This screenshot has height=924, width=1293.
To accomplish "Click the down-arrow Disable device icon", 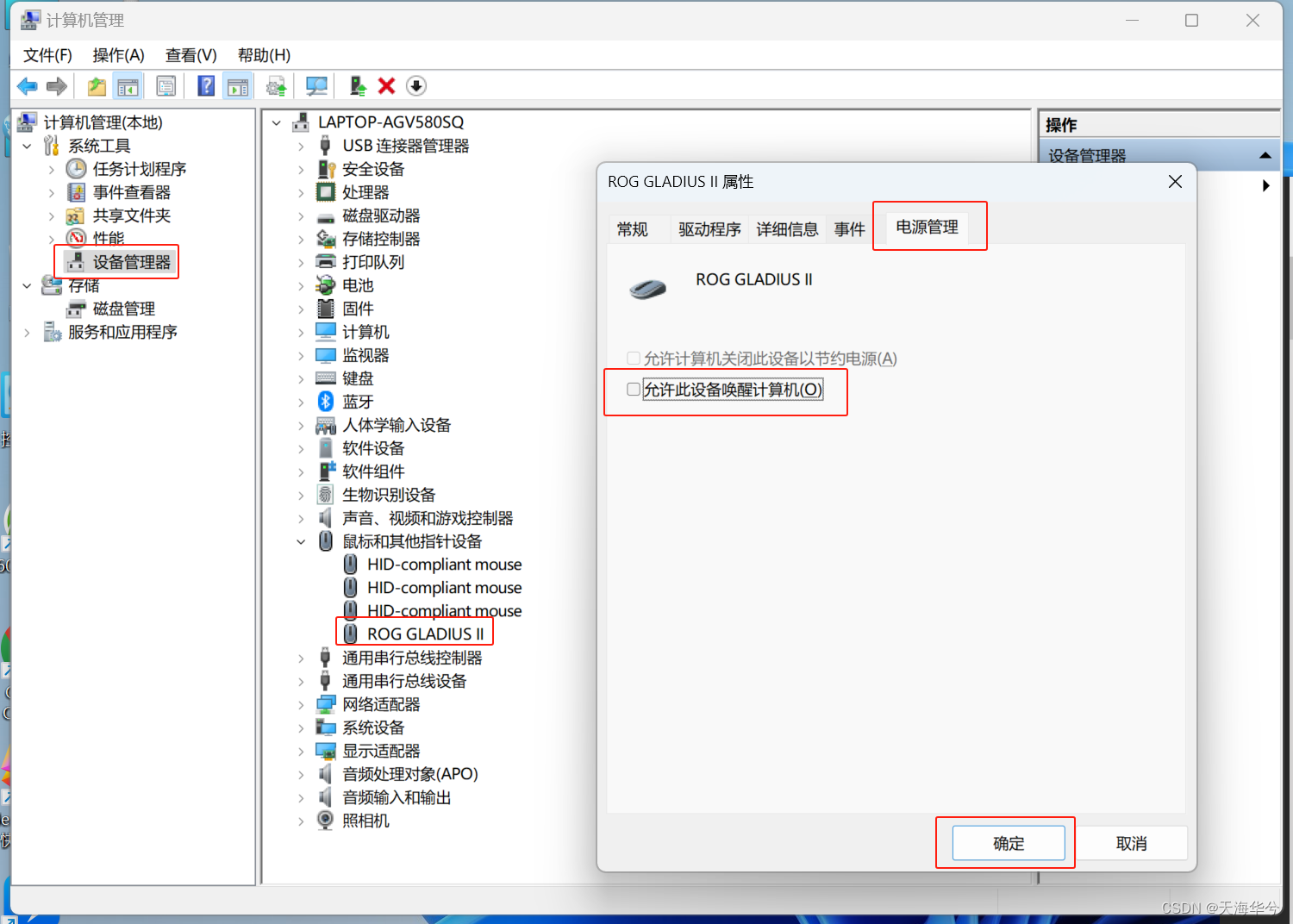I will coord(416,86).
